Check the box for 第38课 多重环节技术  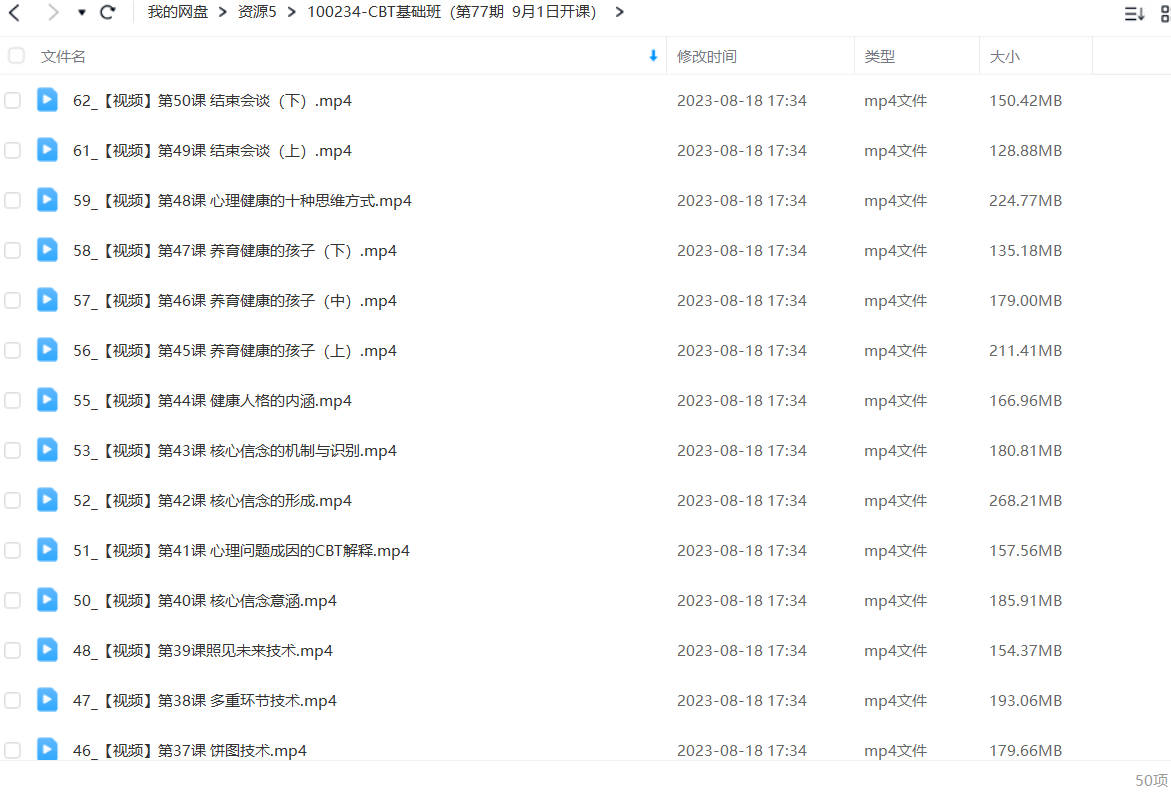[13, 700]
